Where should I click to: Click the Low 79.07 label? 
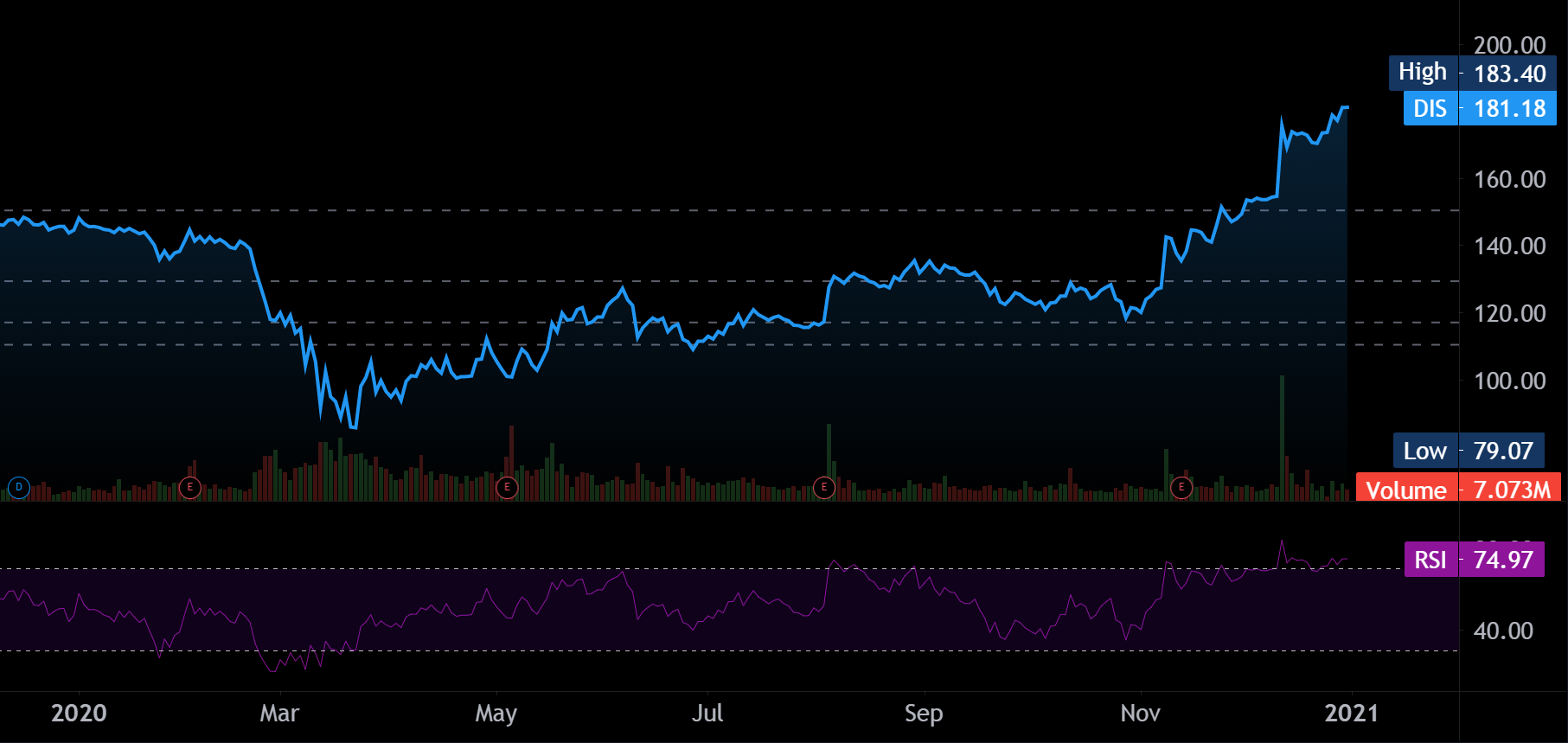coord(1469,451)
